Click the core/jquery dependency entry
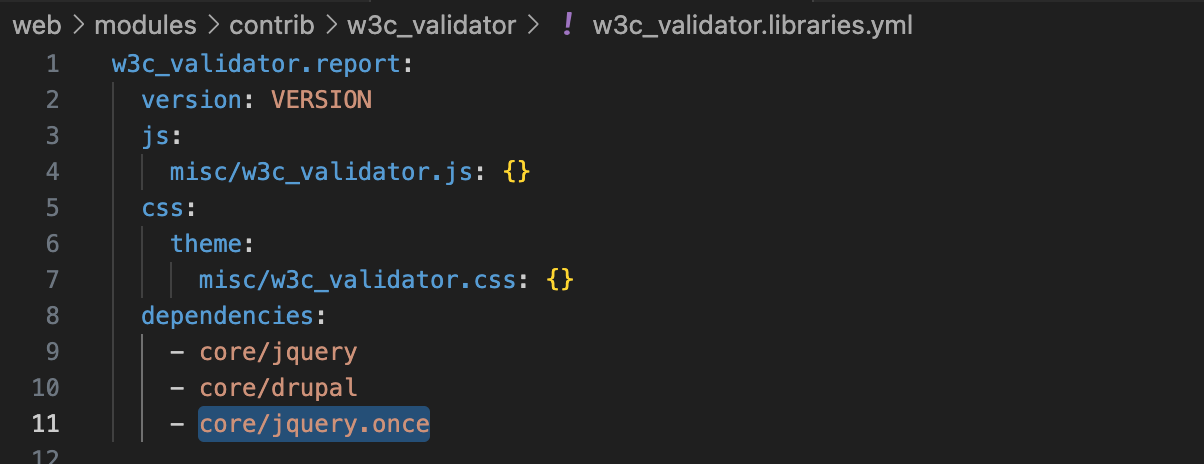The image size is (1204, 464). [278, 352]
